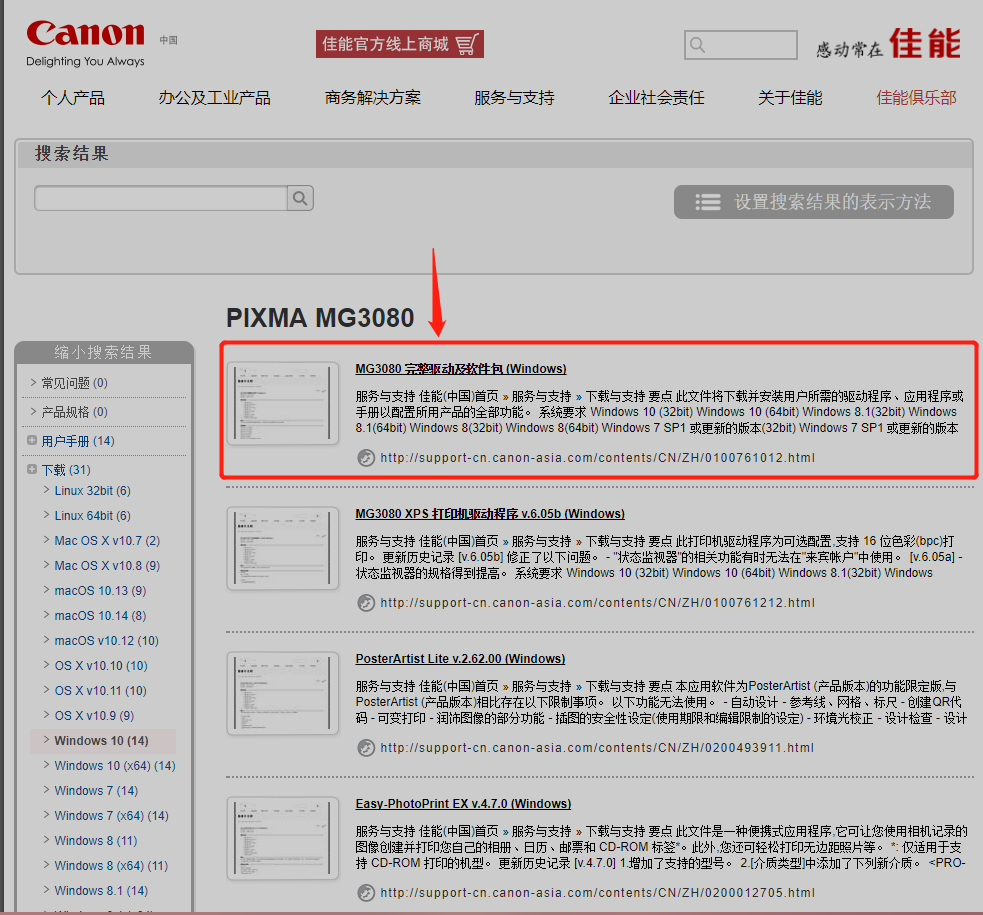Filter by Windows 10 (x64) (14)

click(115, 766)
